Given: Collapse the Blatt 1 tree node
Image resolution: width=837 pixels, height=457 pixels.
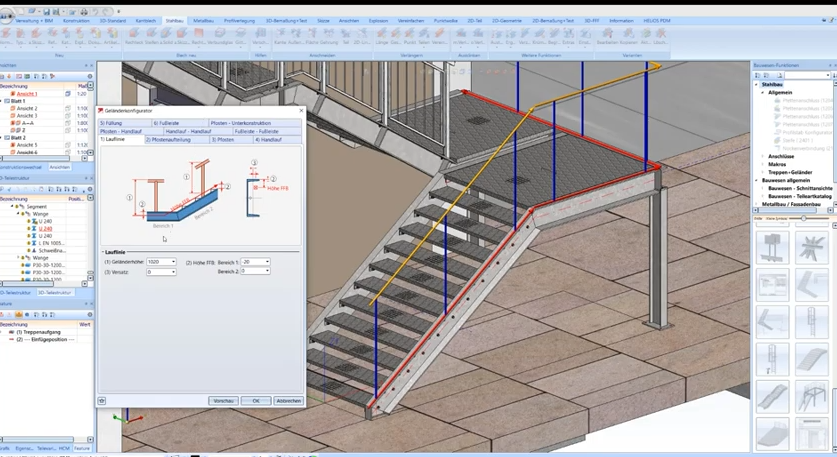Looking at the screenshot, I should [3, 101].
